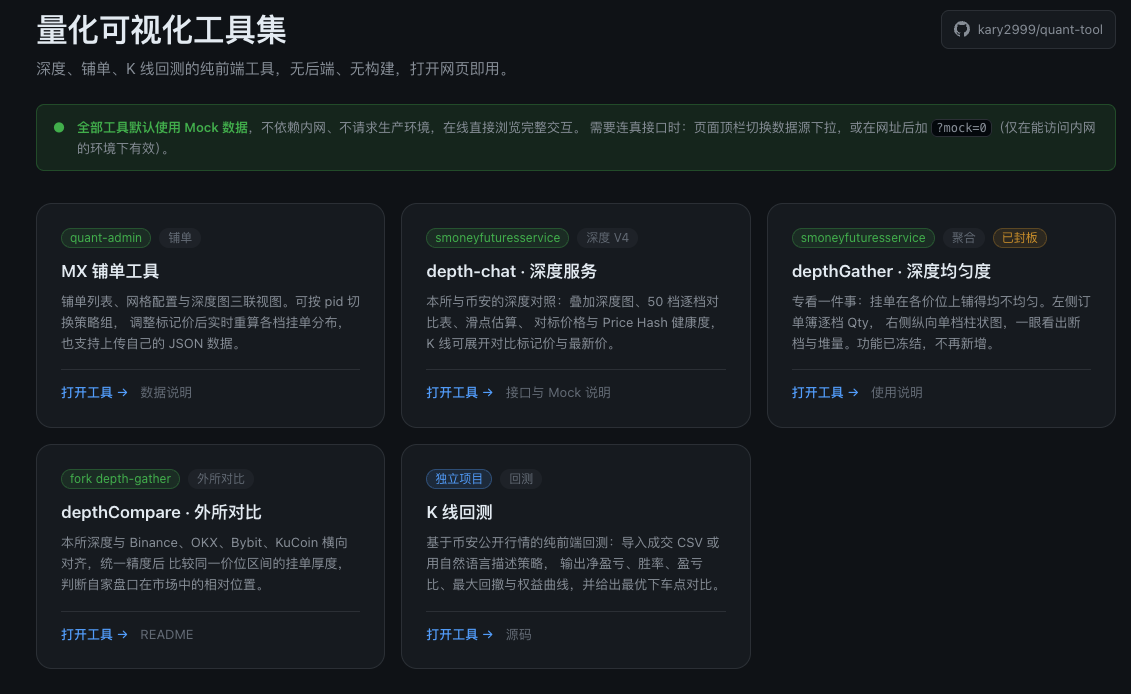This screenshot has width=1131, height=694.
Task: Open 数据说明 link in MX 铺单工具 card
Action: (166, 392)
